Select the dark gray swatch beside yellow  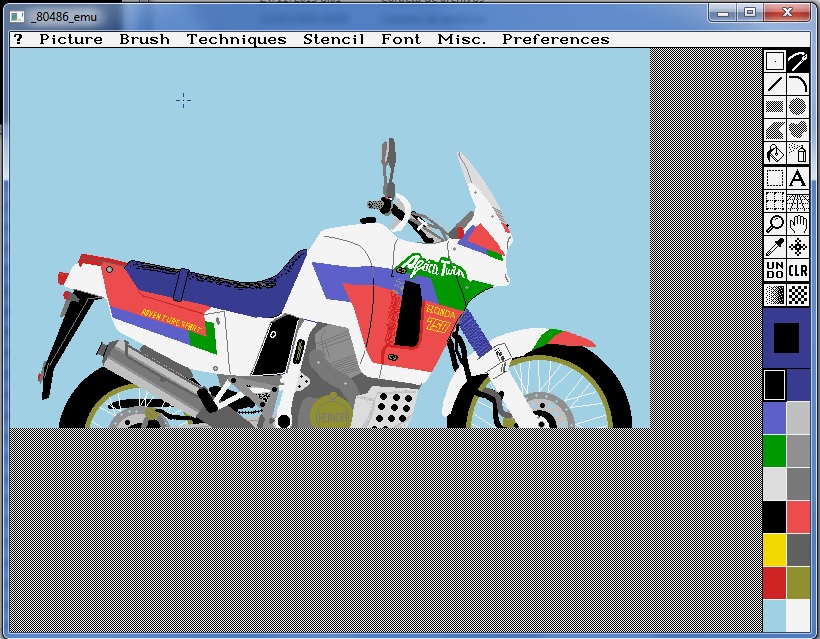pyautogui.click(x=798, y=550)
